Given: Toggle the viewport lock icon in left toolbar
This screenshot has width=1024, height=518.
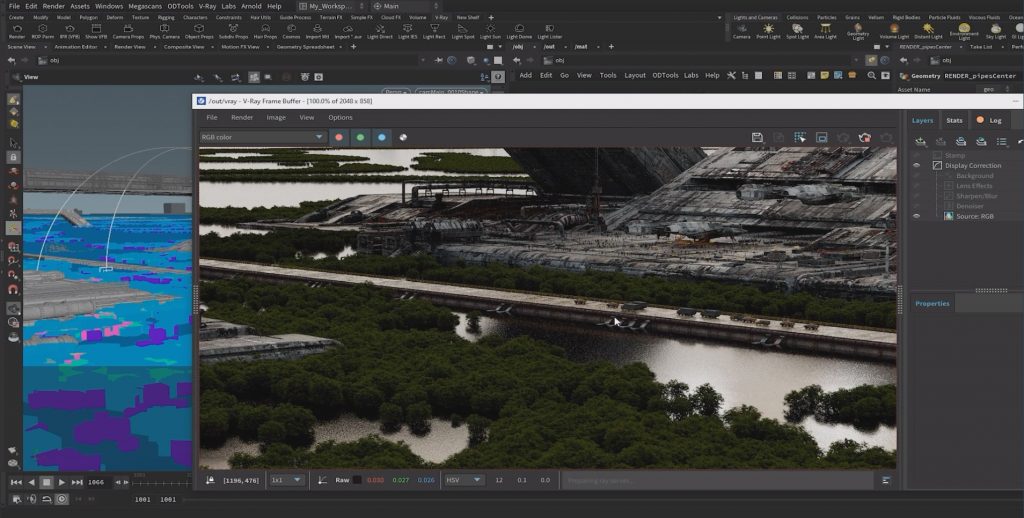Looking at the screenshot, I should click(14, 157).
